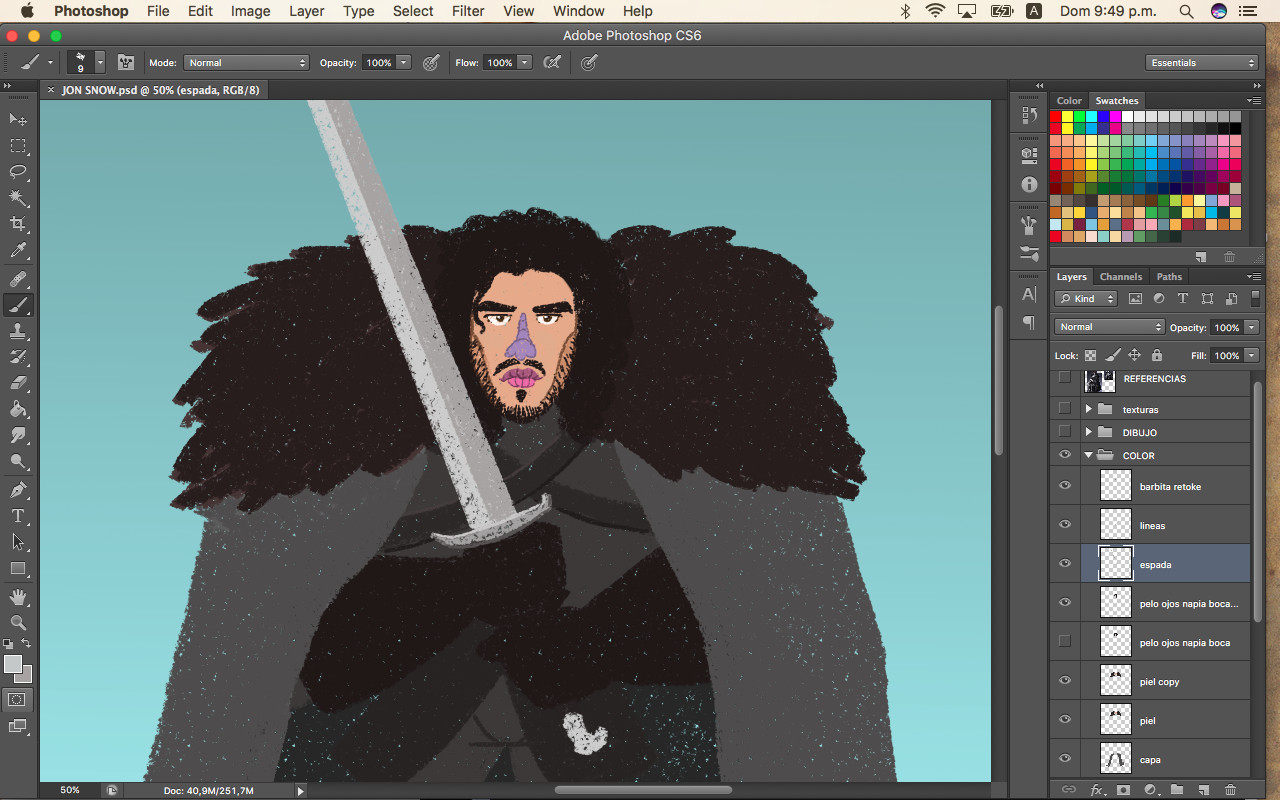Open the Layer menu

point(306,11)
